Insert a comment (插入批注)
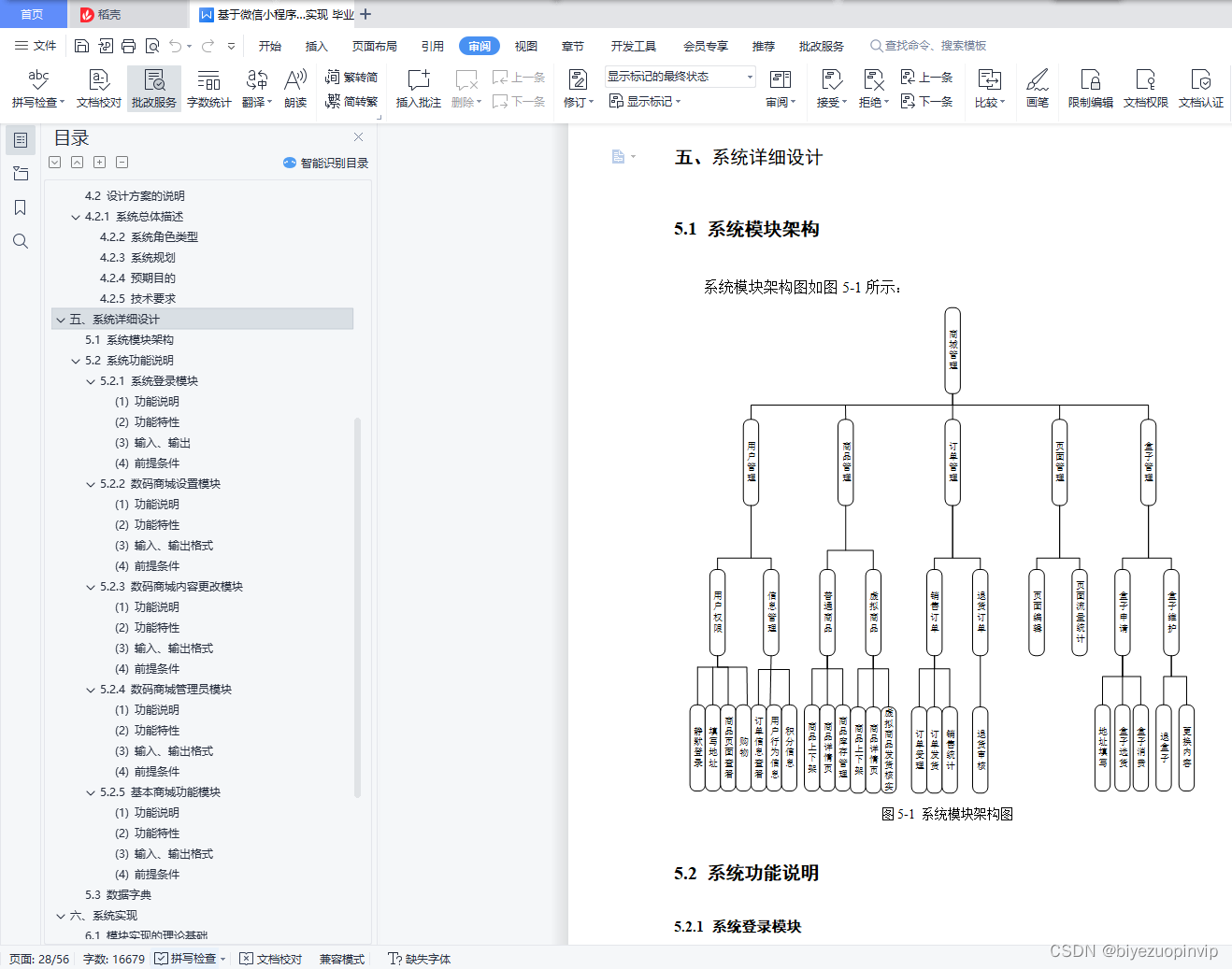1232x969 pixels. click(x=419, y=89)
